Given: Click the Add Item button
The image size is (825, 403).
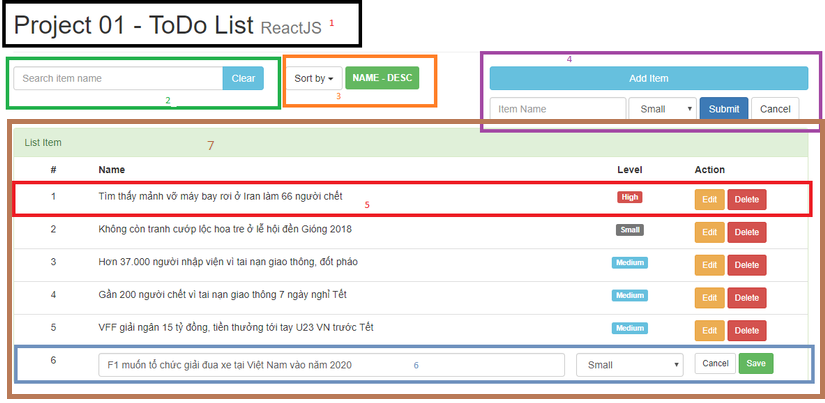Looking at the screenshot, I should (x=649, y=78).
